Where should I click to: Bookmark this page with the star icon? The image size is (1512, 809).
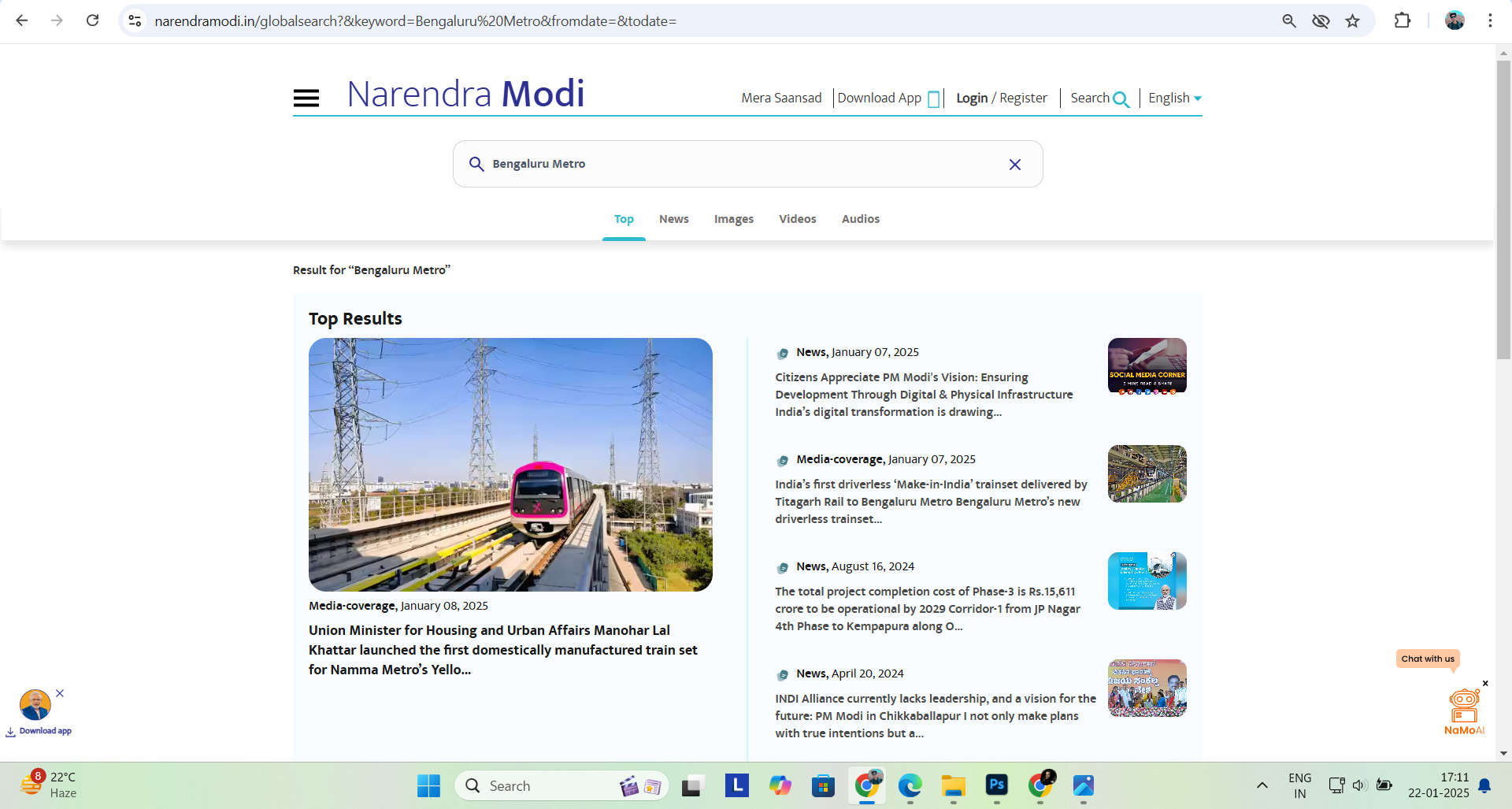click(1352, 21)
